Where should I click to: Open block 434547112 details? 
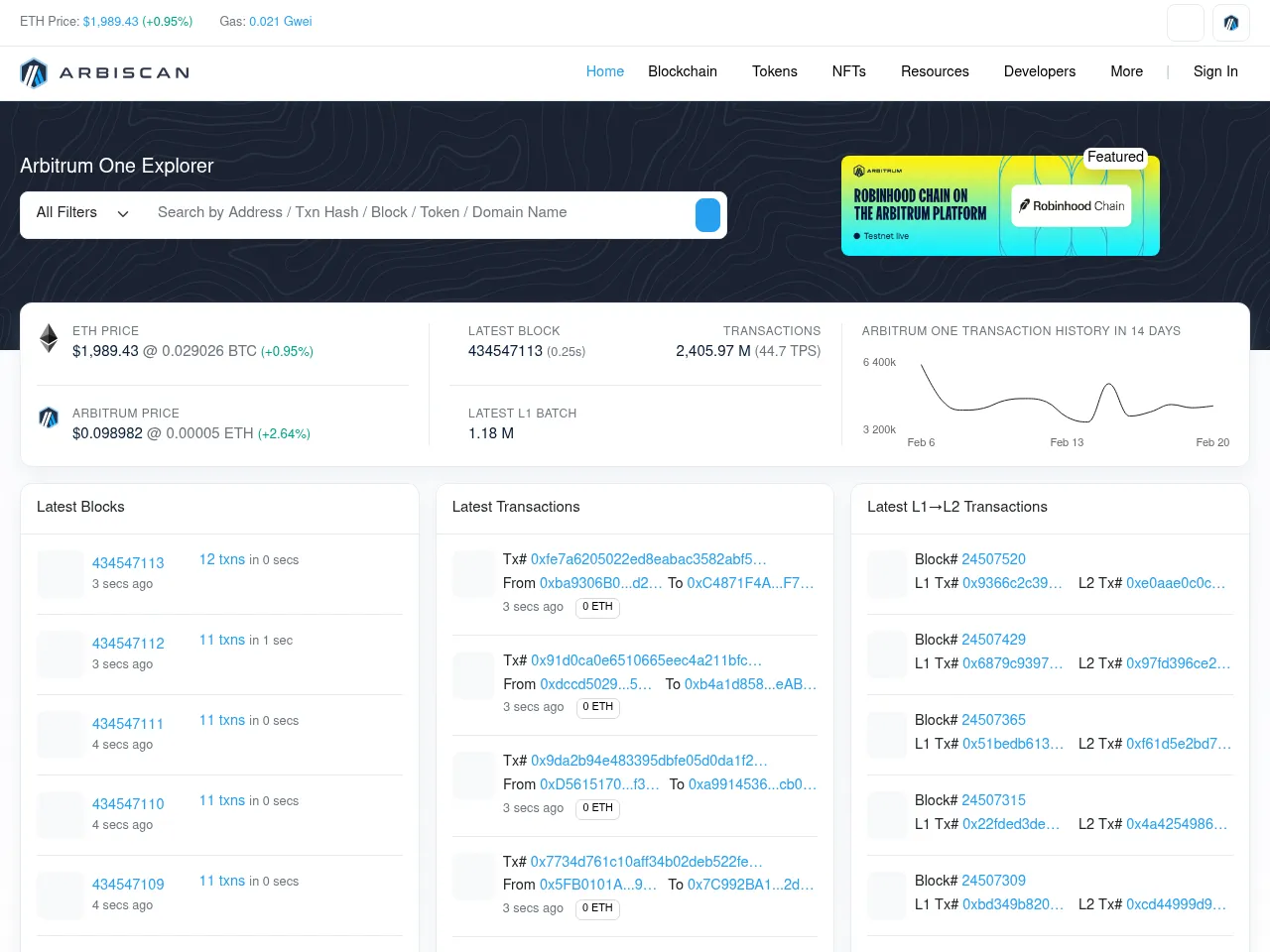[128, 645]
